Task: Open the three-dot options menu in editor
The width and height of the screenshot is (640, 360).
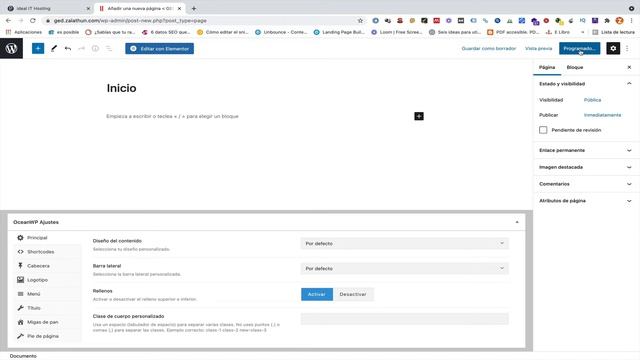Action: (x=627, y=49)
